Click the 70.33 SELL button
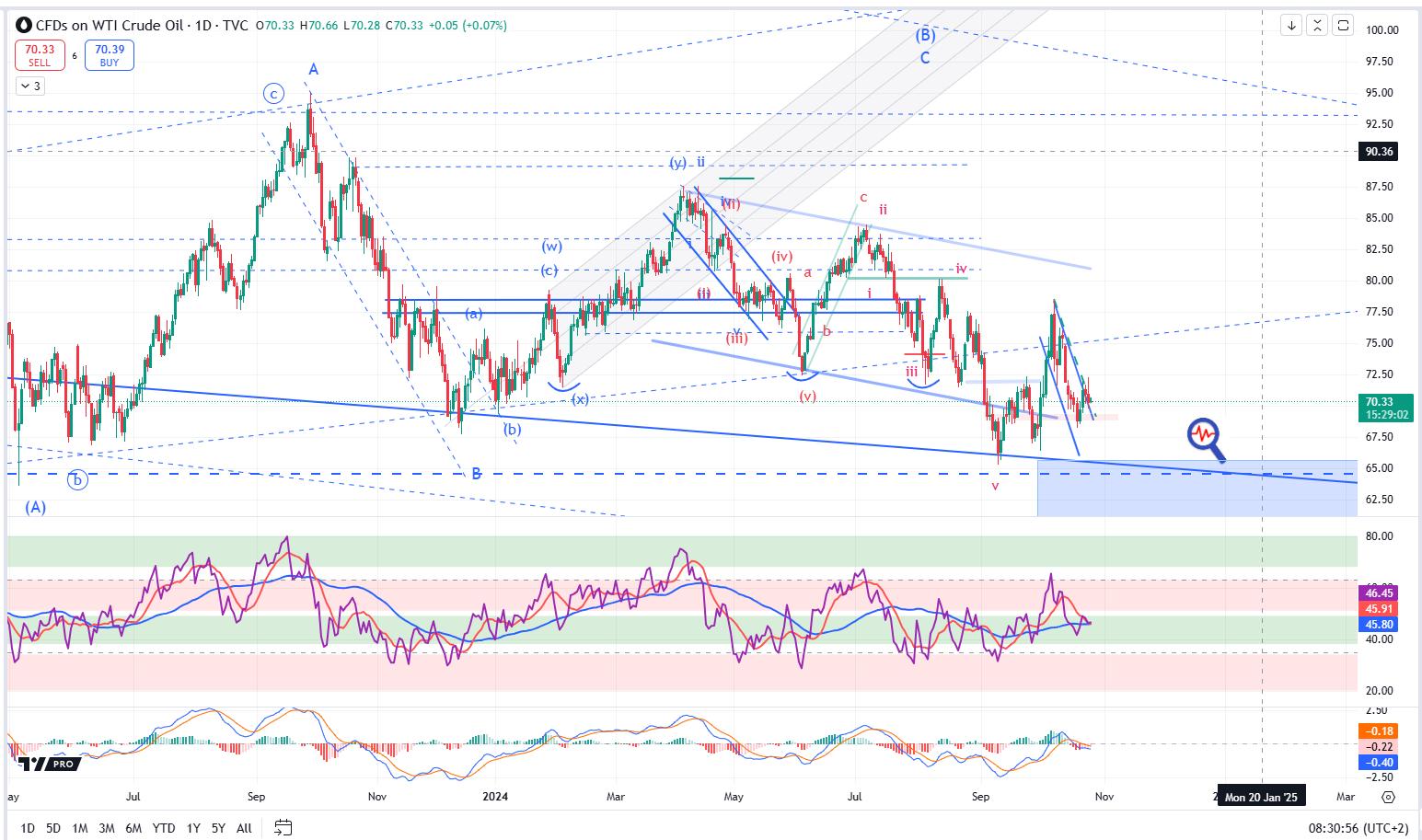The width and height of the screenshot is (1422, 840). tap(40, 55)
